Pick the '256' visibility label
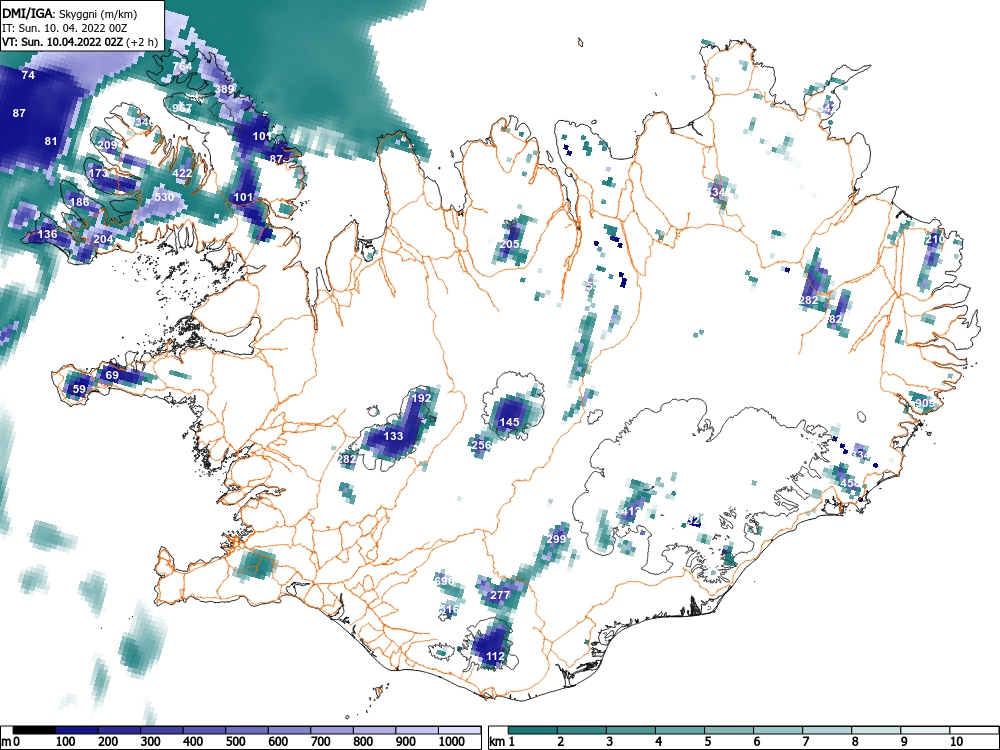 click(x=482, y=445)
